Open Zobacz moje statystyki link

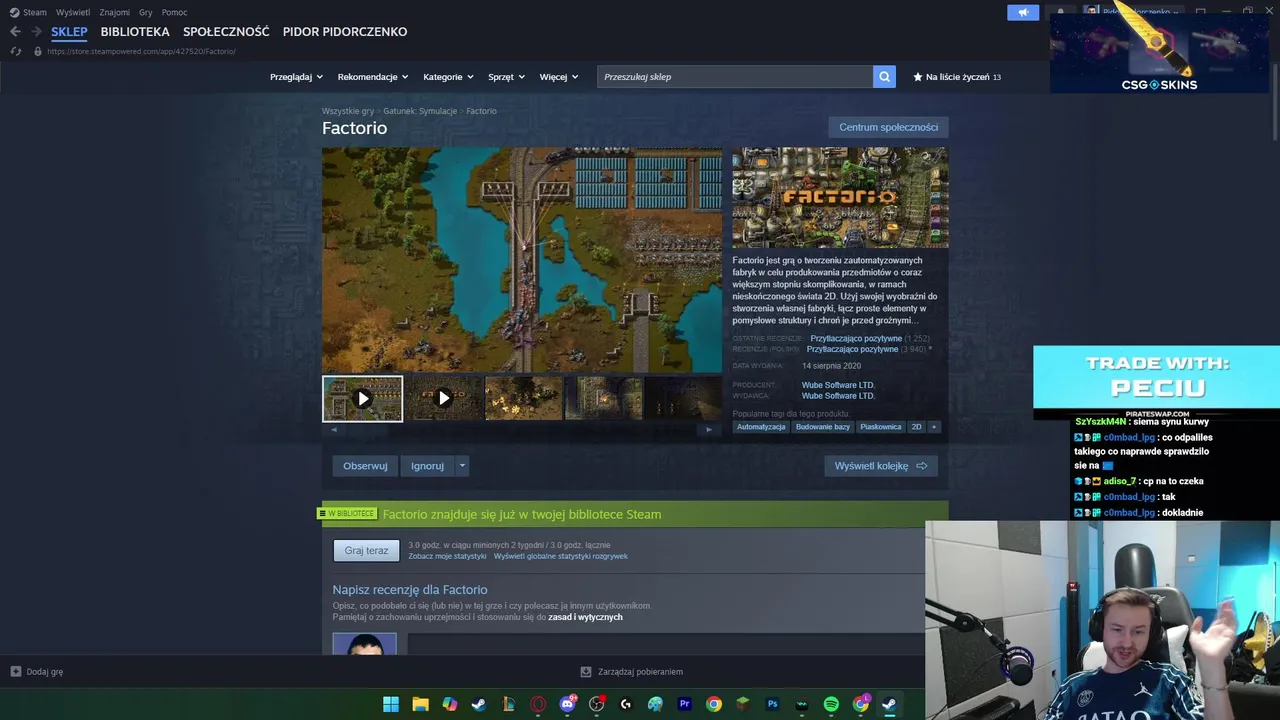tap(447, 556)
